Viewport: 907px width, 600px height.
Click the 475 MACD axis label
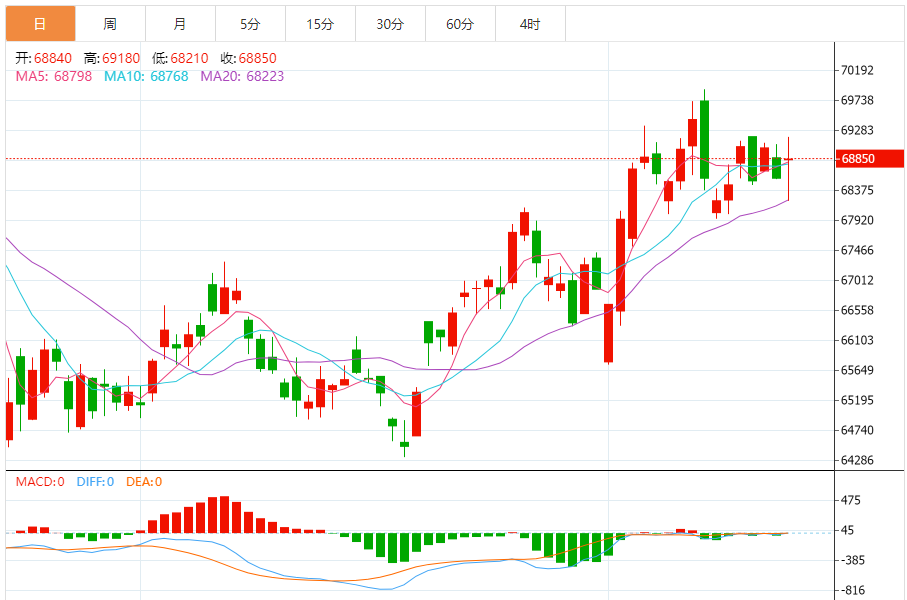851,500
